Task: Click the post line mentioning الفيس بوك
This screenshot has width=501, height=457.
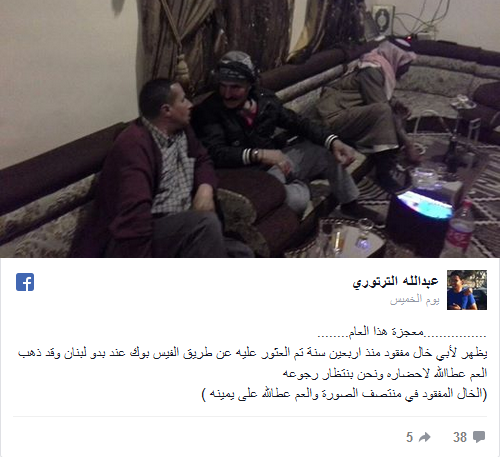Action: point(252,353)
